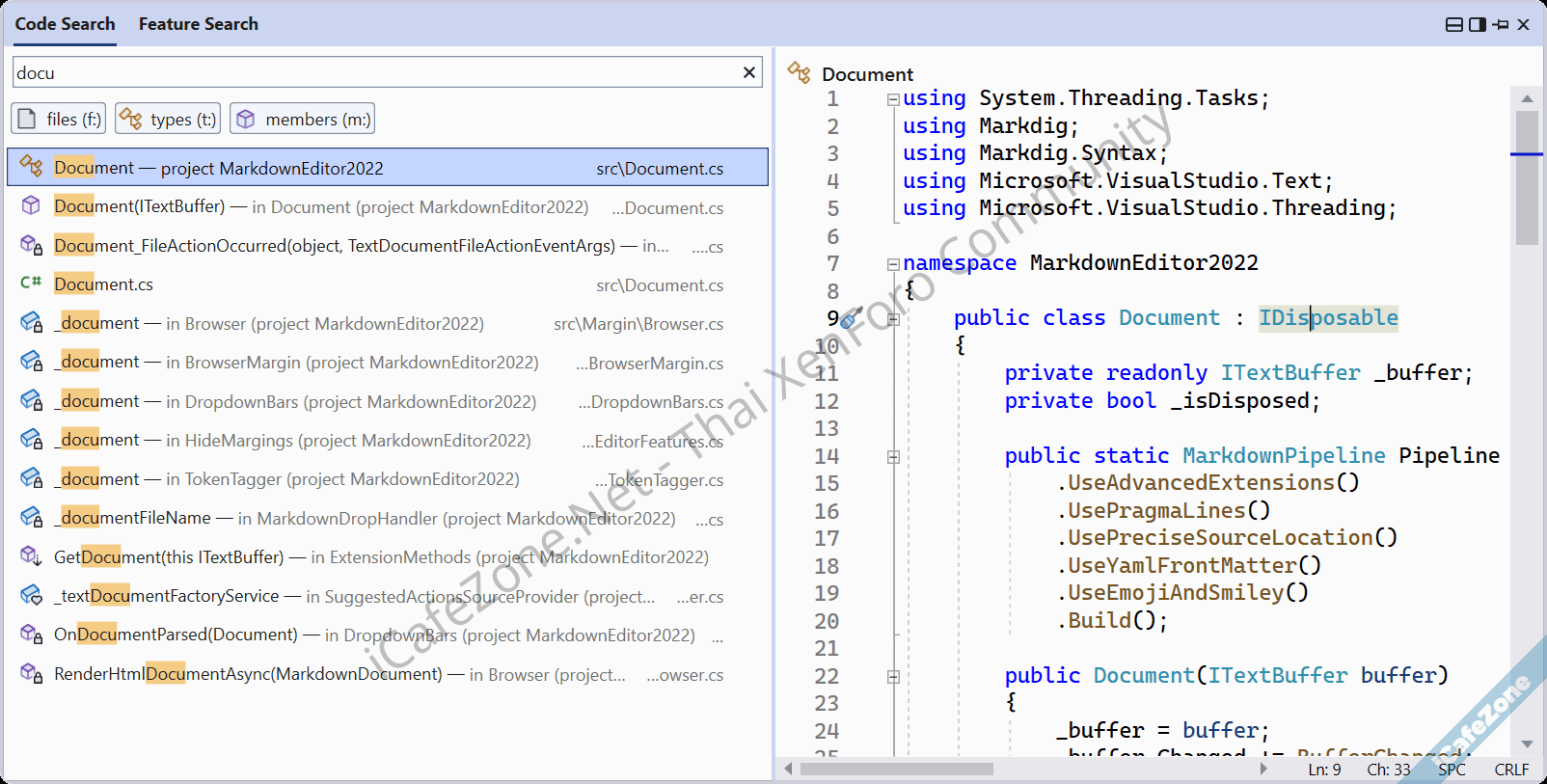Clear the search box text

(749, 72)
